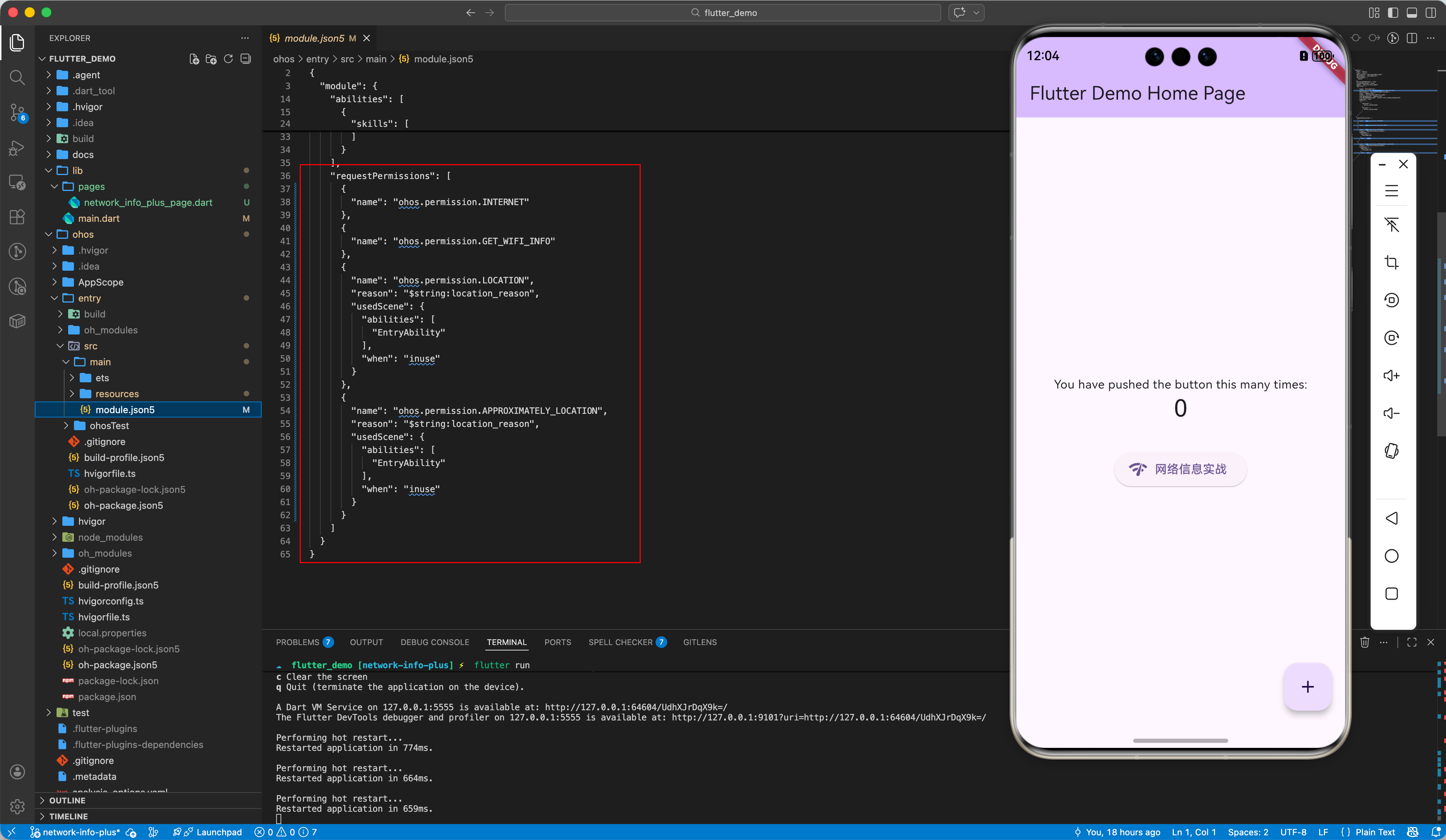Switch to the PROBLEMS tab

[x=297, y=642]
